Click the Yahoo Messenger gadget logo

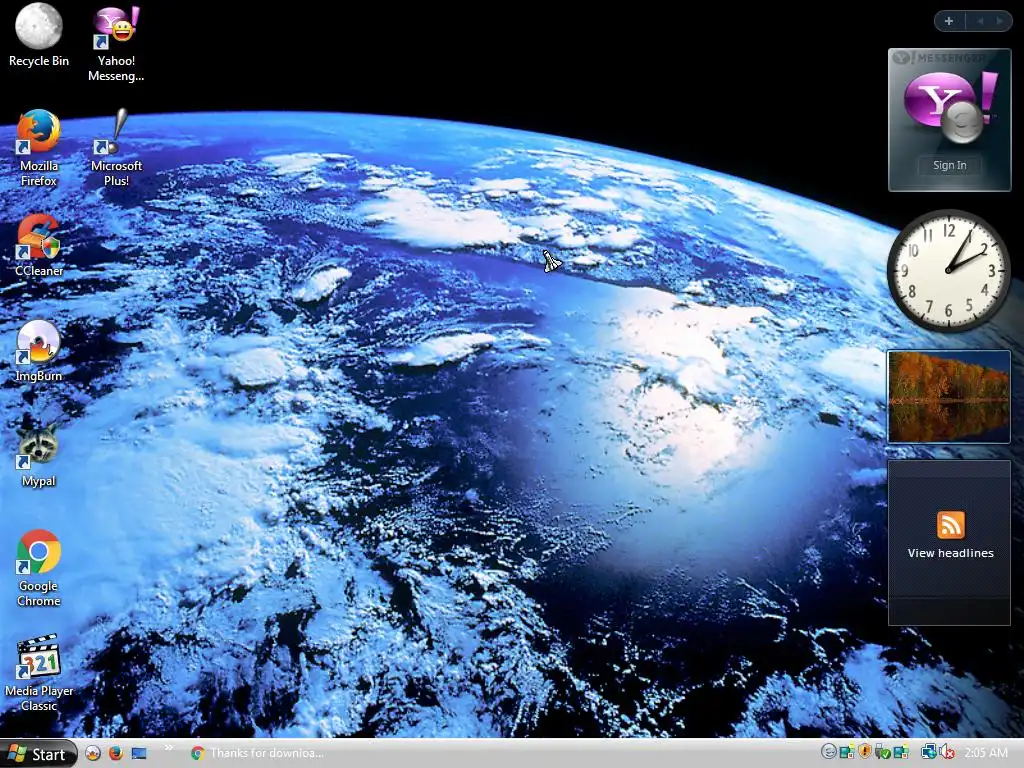coord(951,106)
